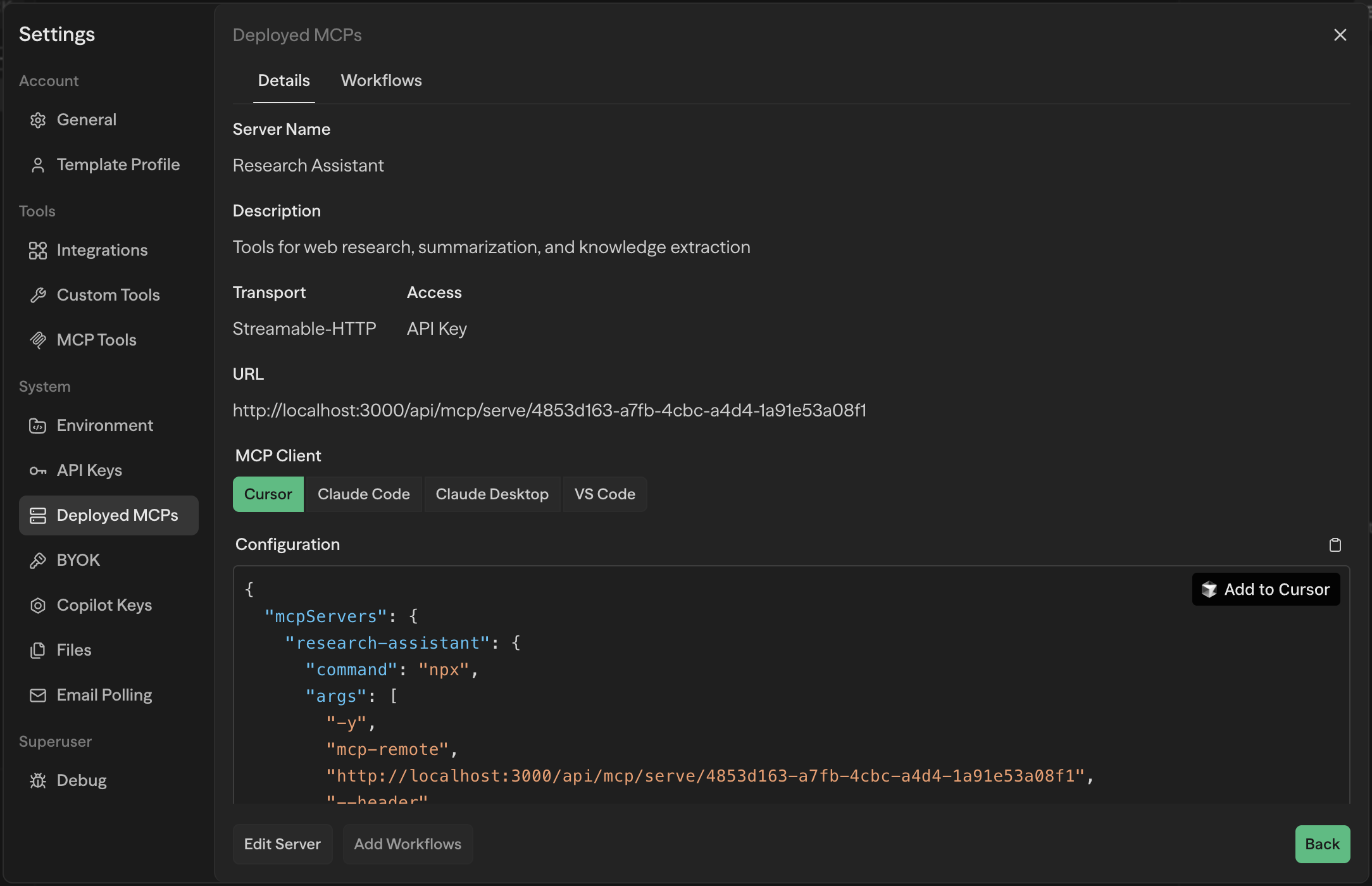This screenshot has width=1372, height=886.
Task: Open General settings via the gear icon
Action: (38, 120)
